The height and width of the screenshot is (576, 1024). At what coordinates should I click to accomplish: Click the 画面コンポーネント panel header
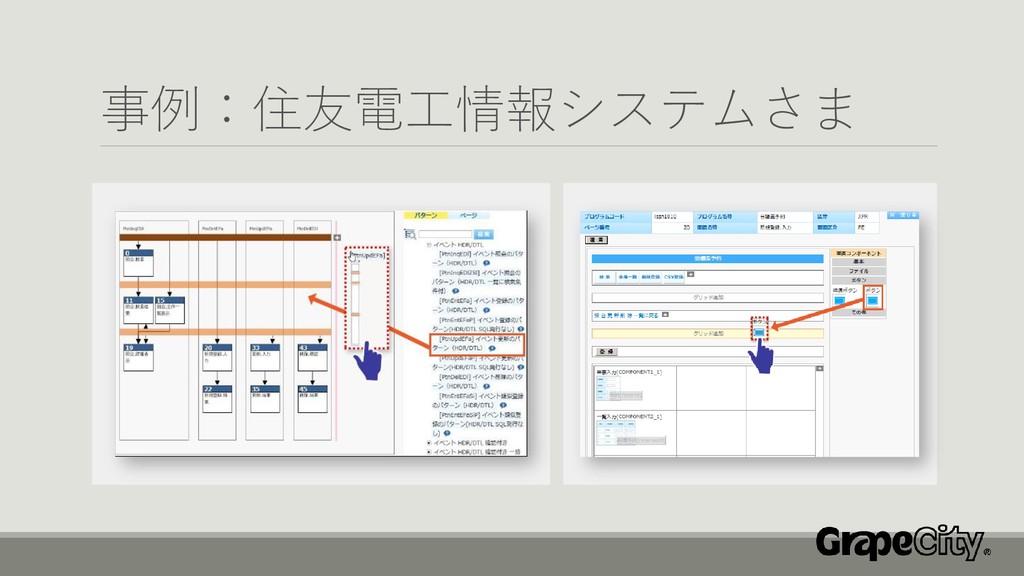click(x=858, y=253)
